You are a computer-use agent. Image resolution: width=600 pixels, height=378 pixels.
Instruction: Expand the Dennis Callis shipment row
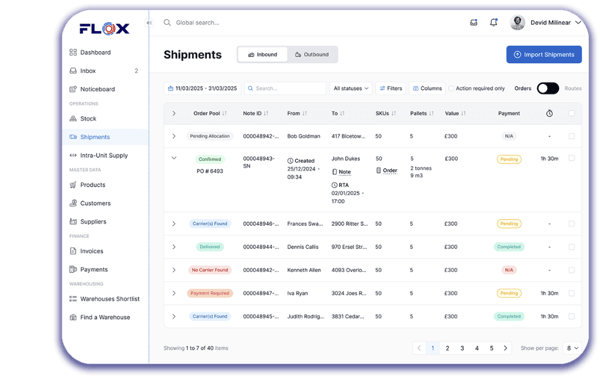tap(174, 247)
